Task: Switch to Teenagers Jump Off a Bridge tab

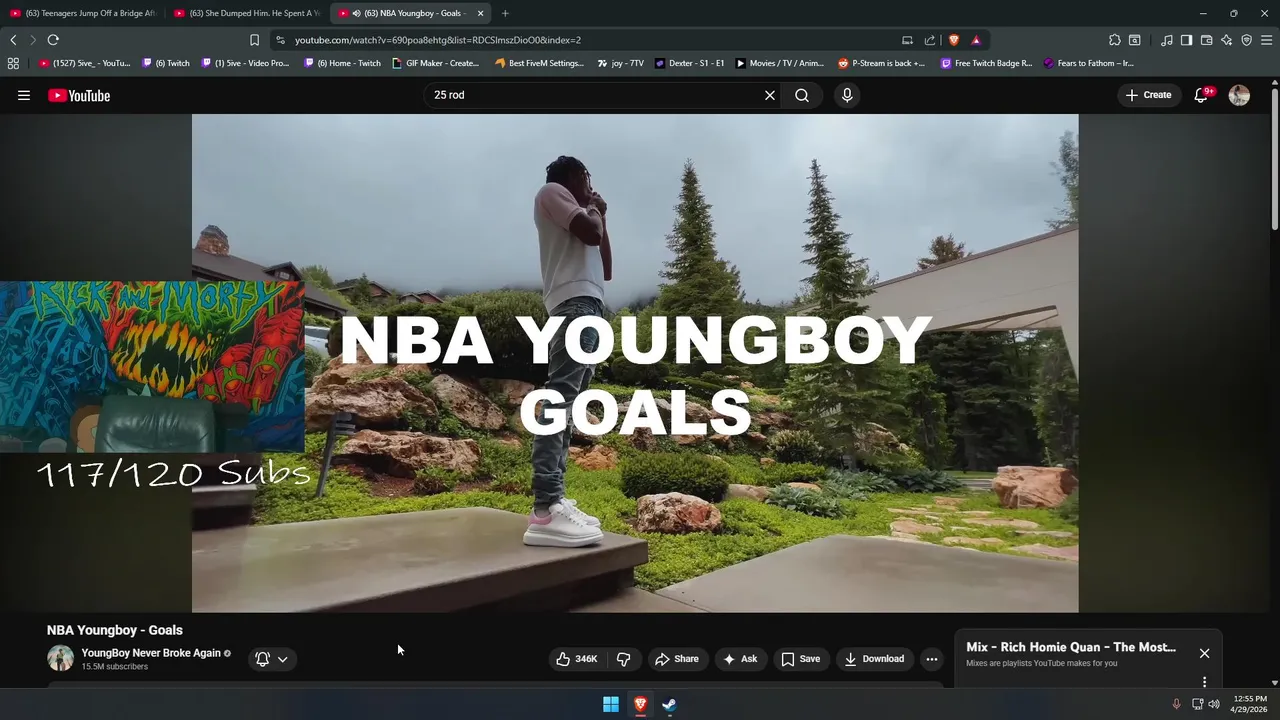Action: [x=83, y=13]
